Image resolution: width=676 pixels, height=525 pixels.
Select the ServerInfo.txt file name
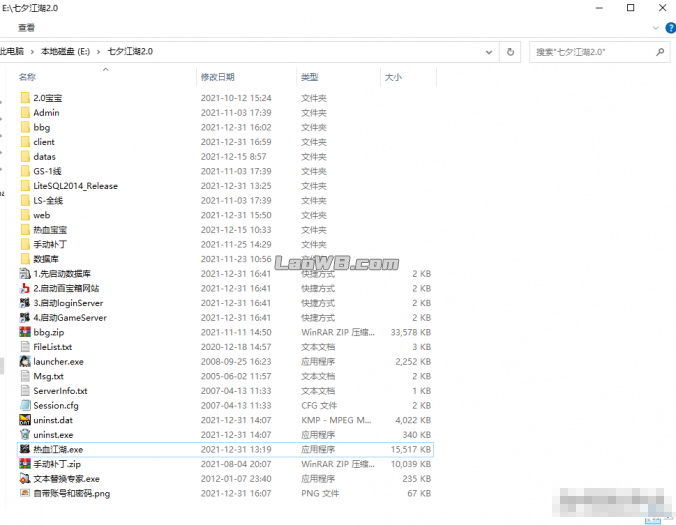click(x=60, y=391)
